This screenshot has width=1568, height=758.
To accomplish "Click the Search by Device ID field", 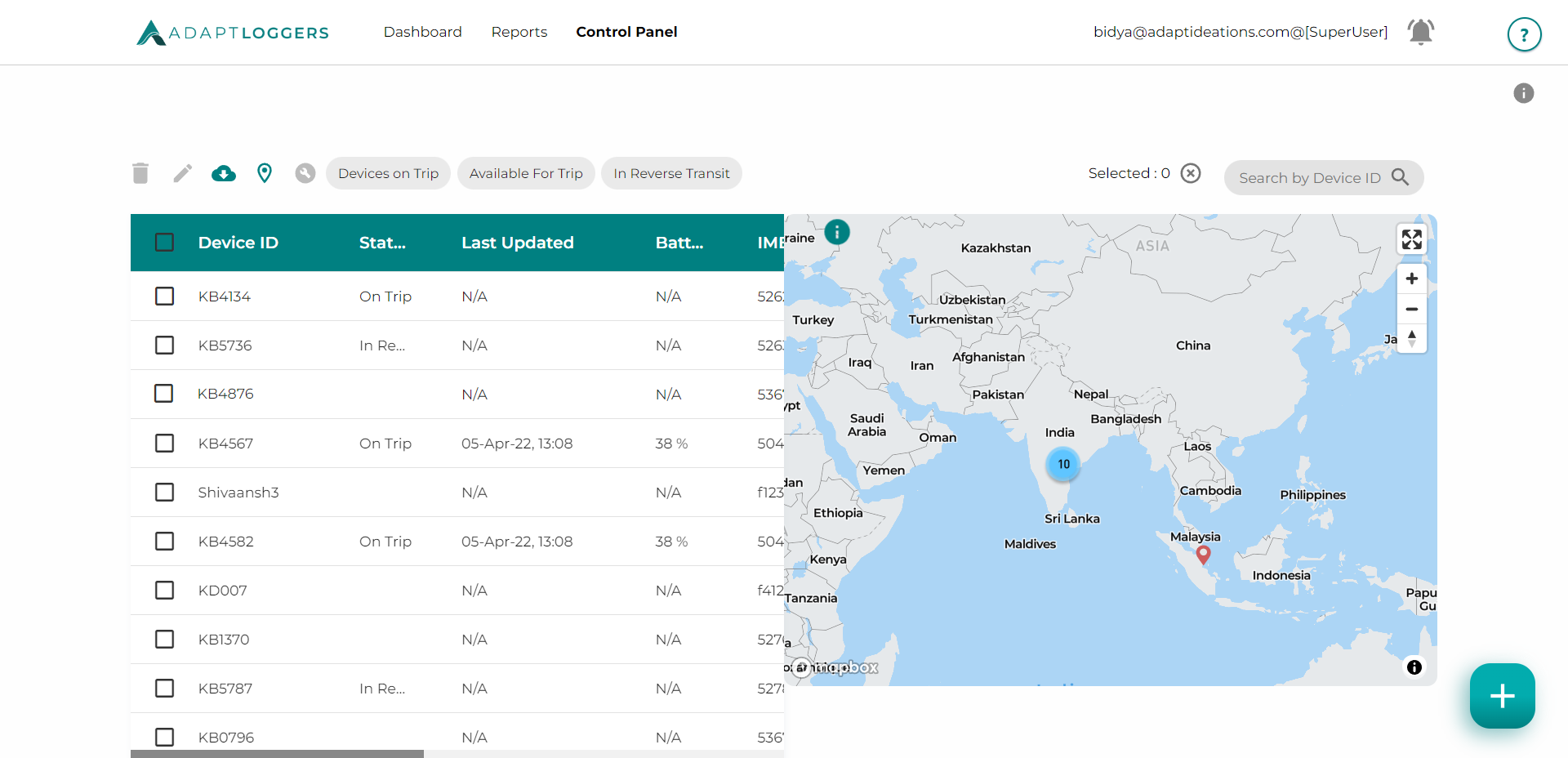I will [x=1323, y=177].
